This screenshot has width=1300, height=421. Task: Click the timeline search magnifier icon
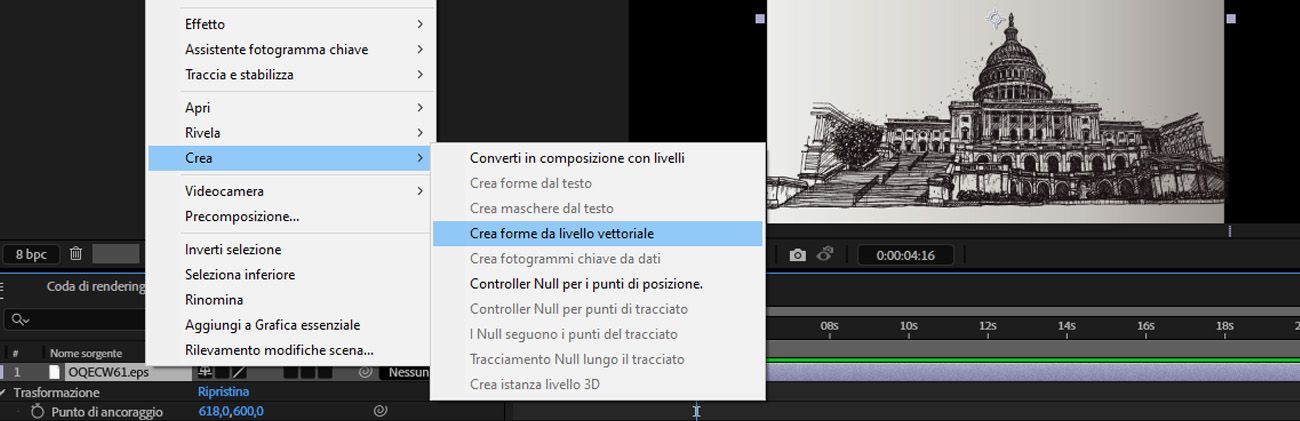point(19,320)
